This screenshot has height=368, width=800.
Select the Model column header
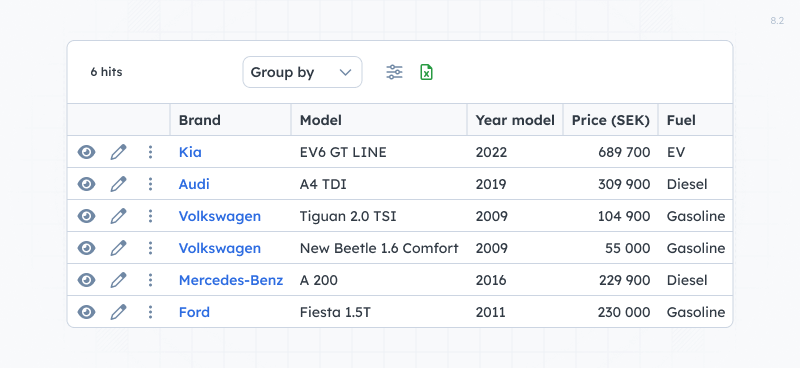point(379,120)
